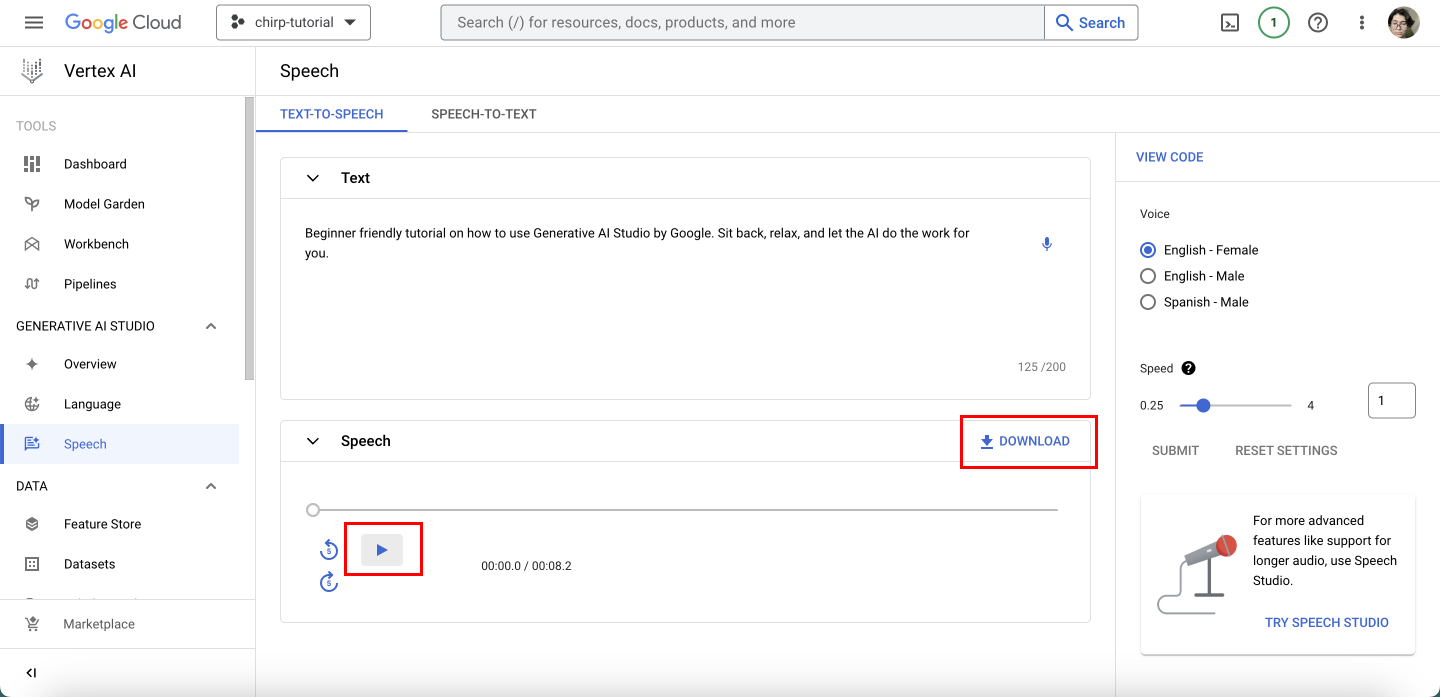Collapse the Text section chevron
This screenshot has height=697, width=1440.
coord(313,178)
